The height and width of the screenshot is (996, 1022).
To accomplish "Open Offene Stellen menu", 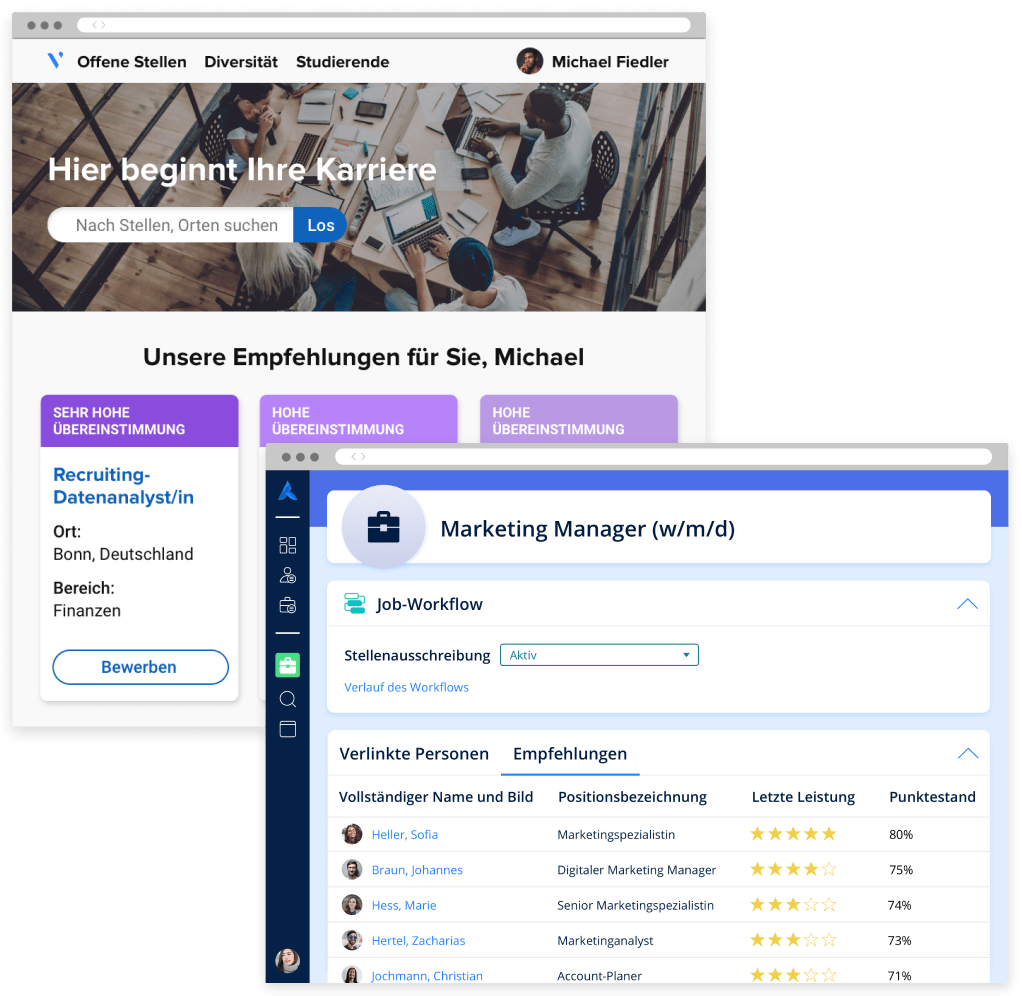I will [132, 62].
